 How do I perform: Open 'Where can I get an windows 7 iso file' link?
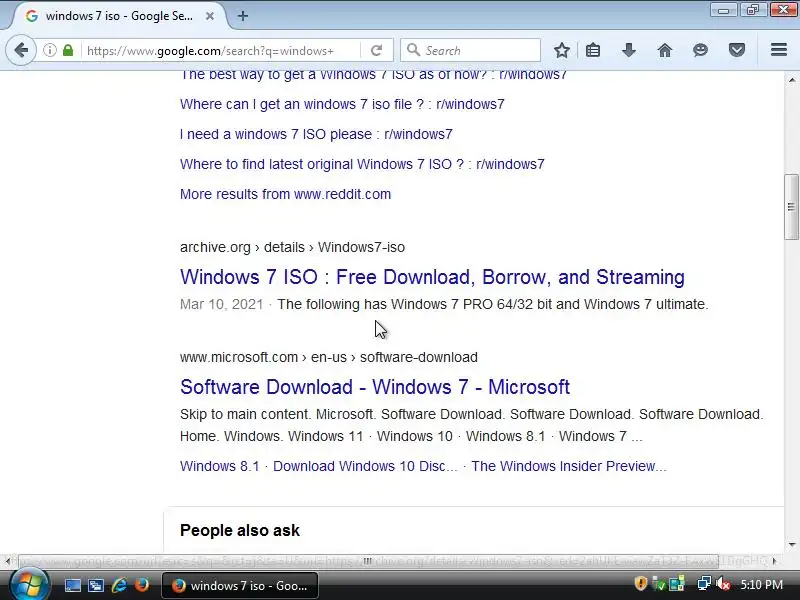click(342, 104)
